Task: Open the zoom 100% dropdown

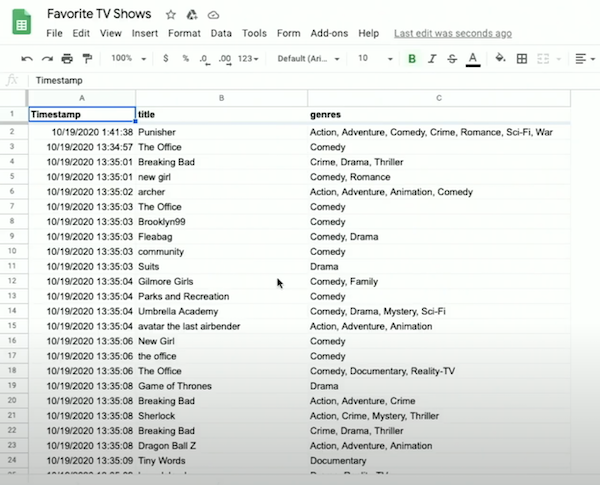Action: [128, 58]
